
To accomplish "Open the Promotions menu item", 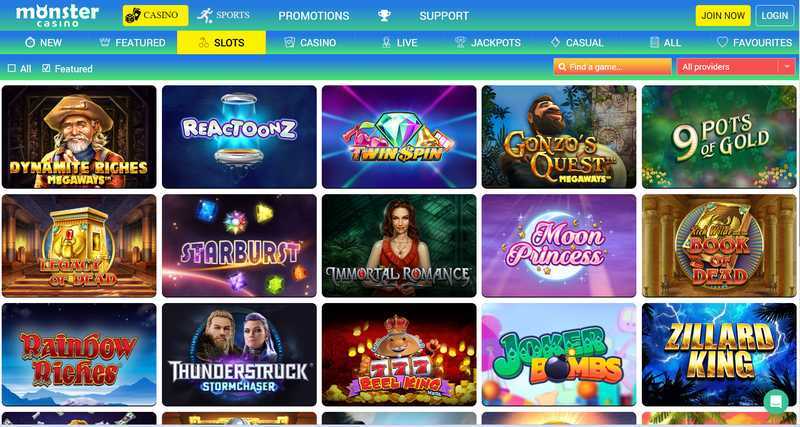I will pos(314,16).
